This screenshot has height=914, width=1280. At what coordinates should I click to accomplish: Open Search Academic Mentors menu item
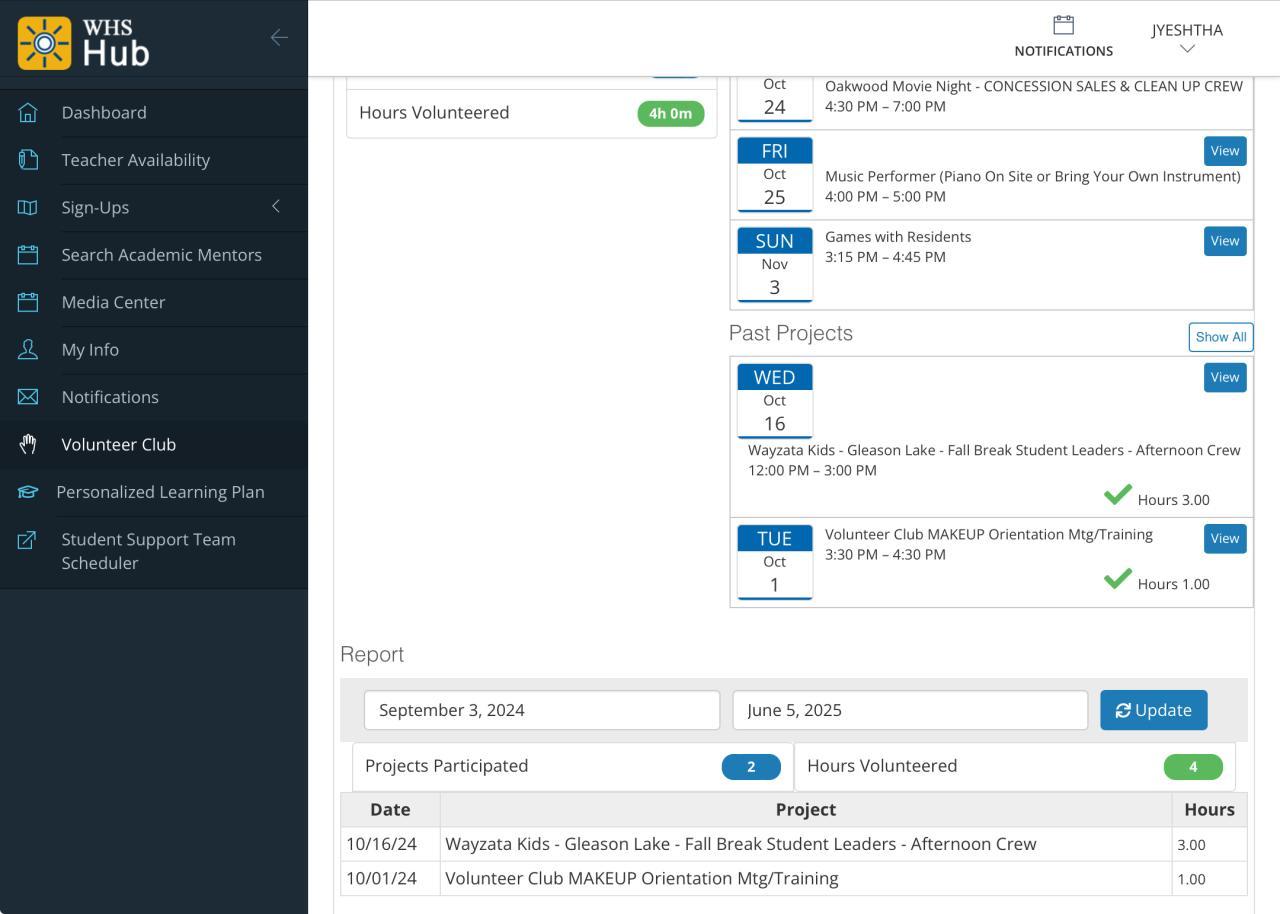(x=161, y=255)
